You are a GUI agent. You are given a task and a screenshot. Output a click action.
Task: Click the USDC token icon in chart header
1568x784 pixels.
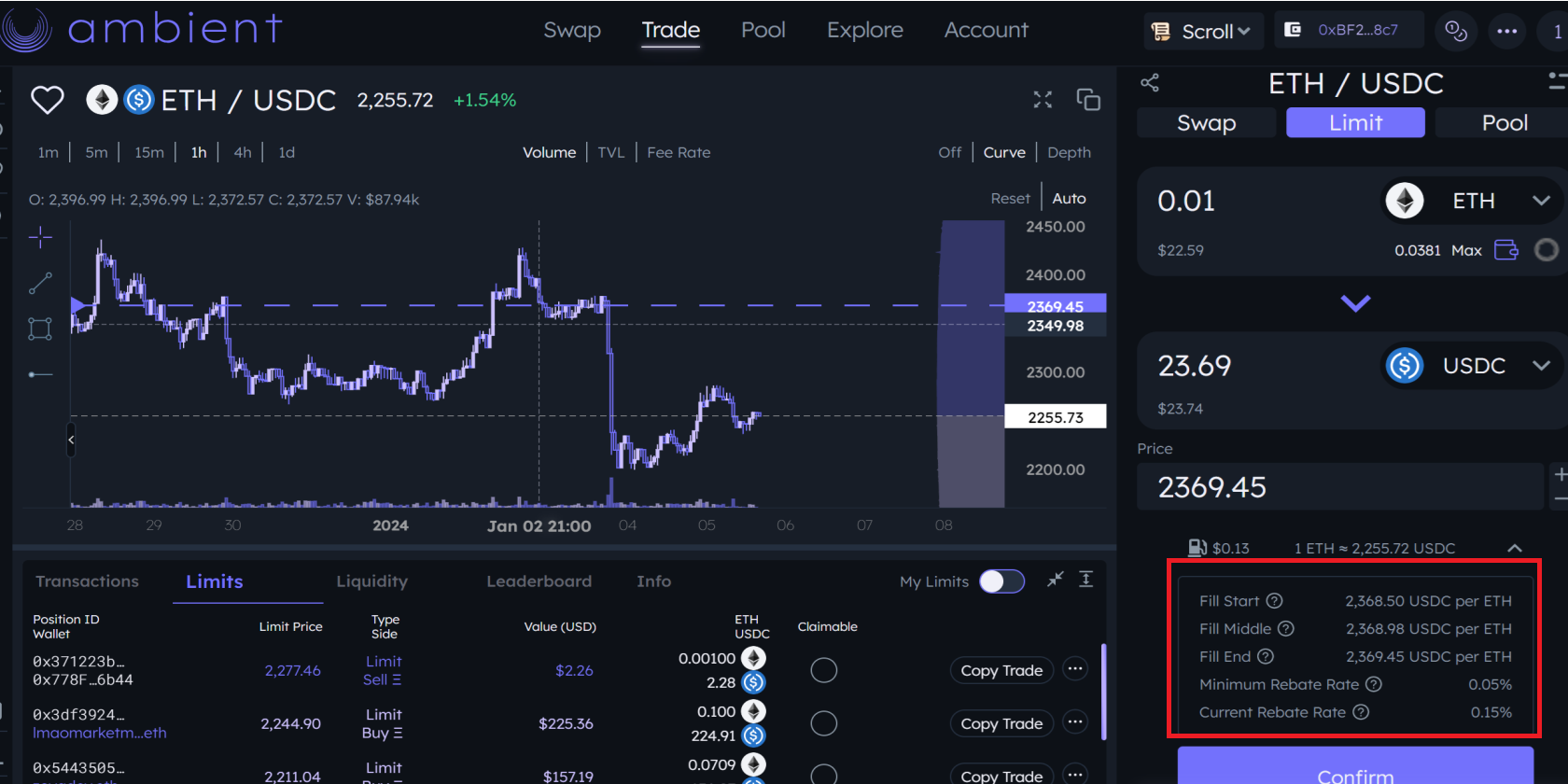(x=139, y=99)
